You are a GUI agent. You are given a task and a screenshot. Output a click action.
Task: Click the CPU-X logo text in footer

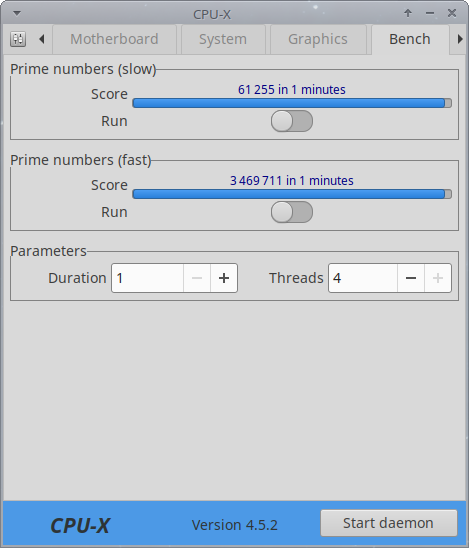click(x=80, y=525)
